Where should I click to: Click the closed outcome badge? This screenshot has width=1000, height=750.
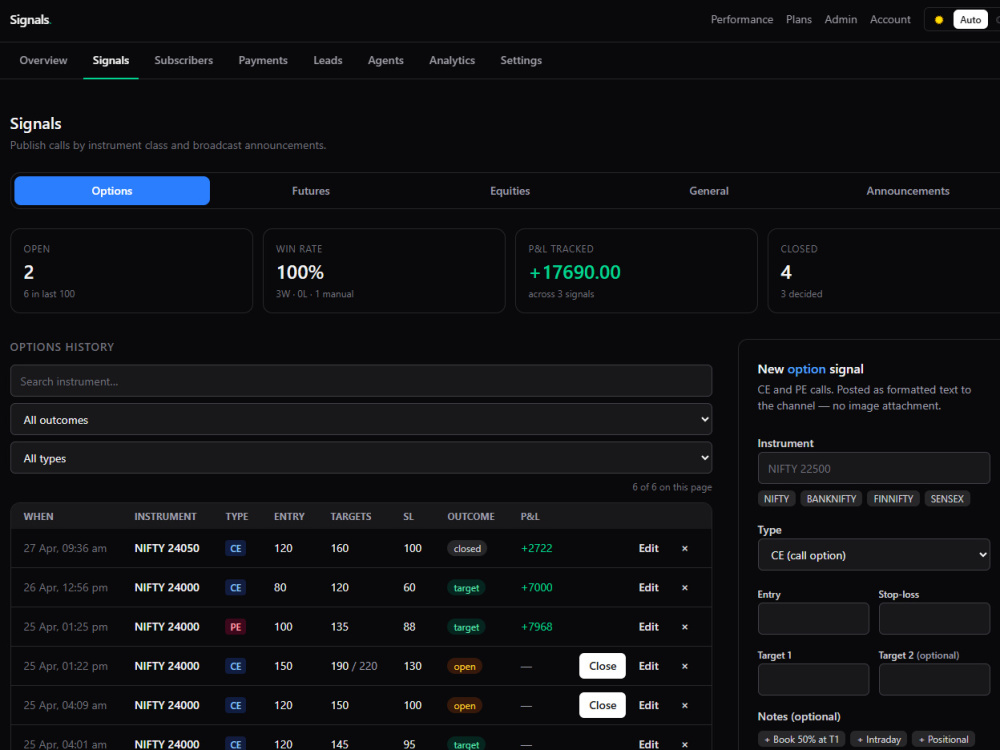pyautogui.click(x=467, y=548)
